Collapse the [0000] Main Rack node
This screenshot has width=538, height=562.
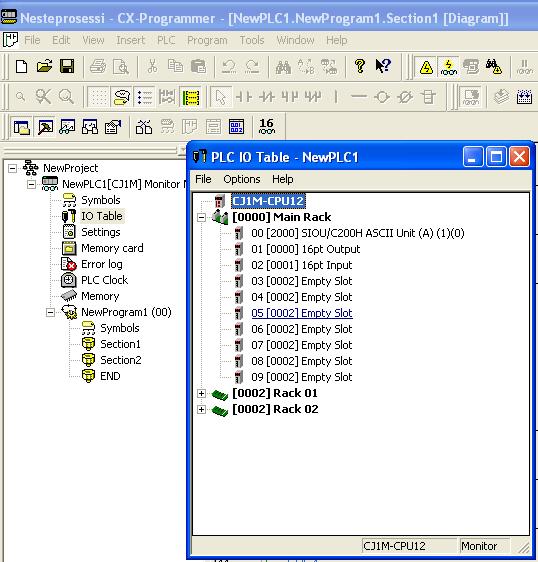[201, 217]
